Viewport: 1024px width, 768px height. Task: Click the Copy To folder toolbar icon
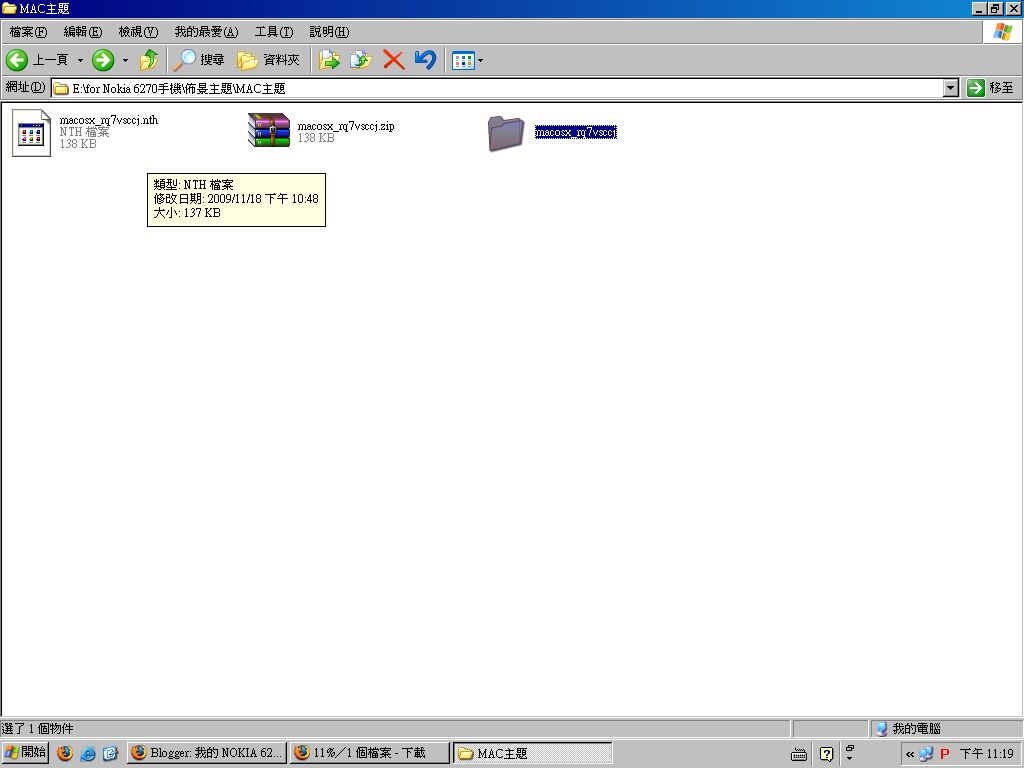click(x=360, y=60)
